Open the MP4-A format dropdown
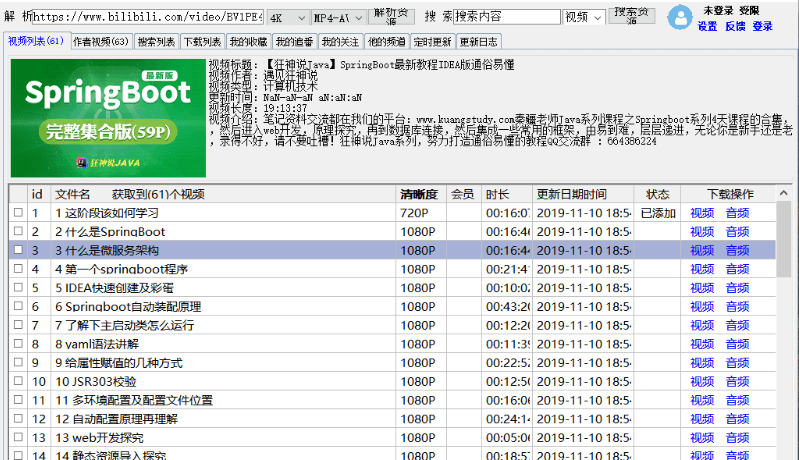Image resolution: width=799 pixels, height=460 pixels. point(338,17)
